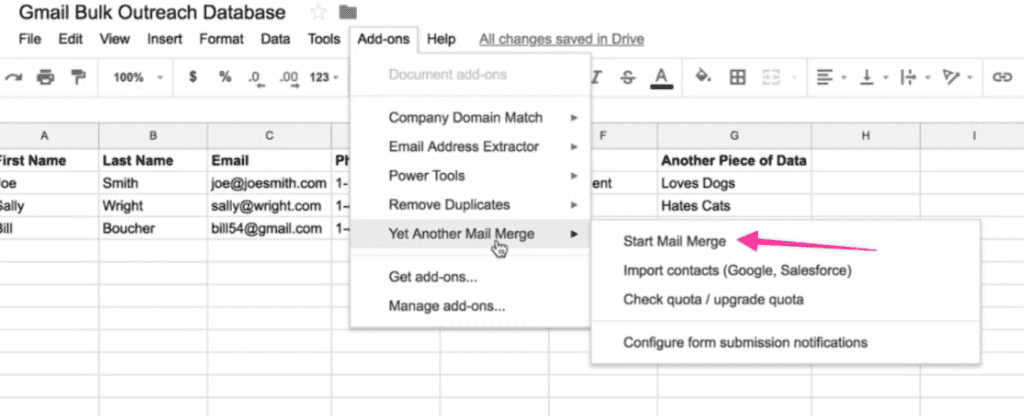
Task: Open horizontal align options
Action: [831, 77]
